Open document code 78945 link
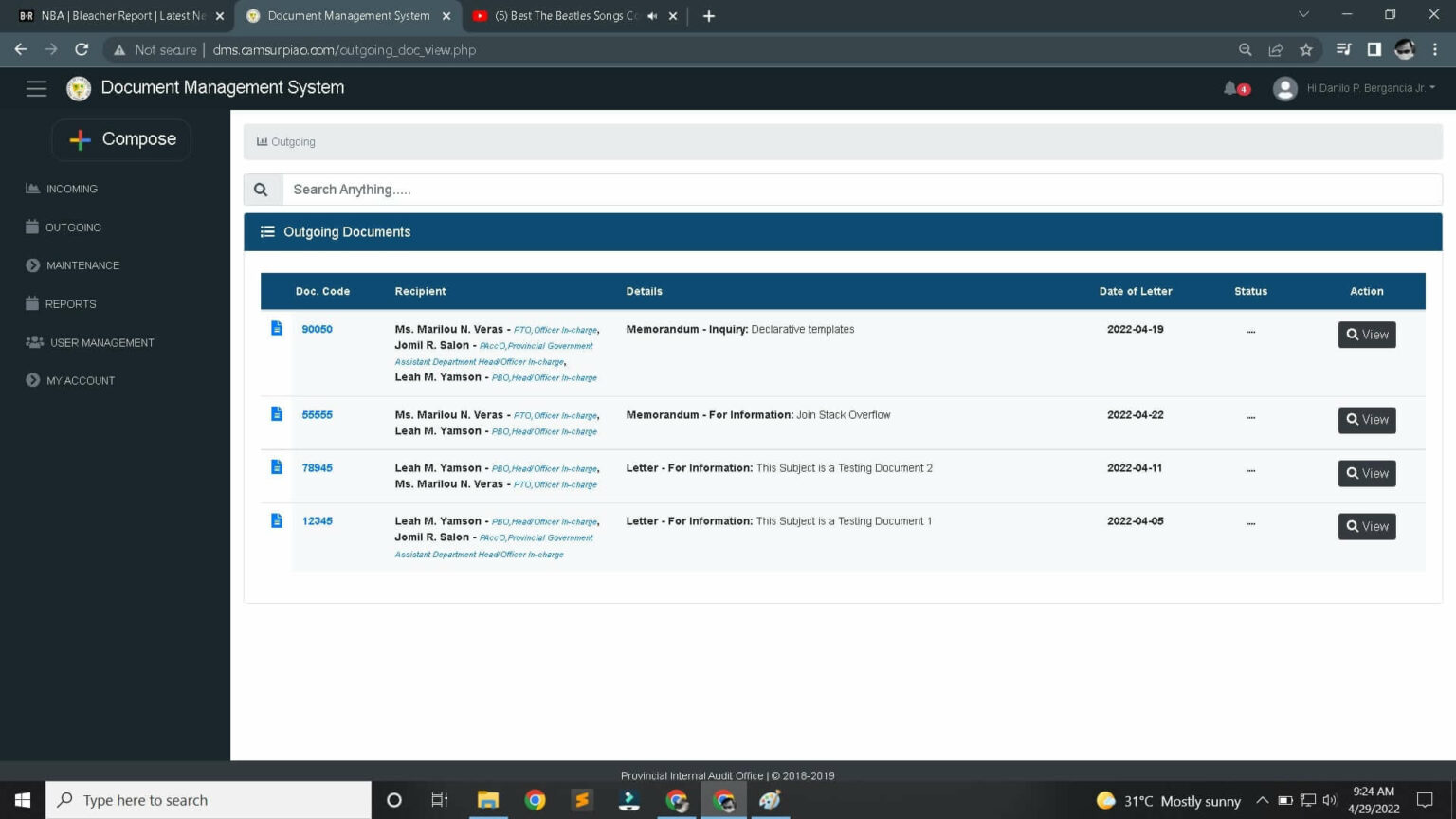 317,467
